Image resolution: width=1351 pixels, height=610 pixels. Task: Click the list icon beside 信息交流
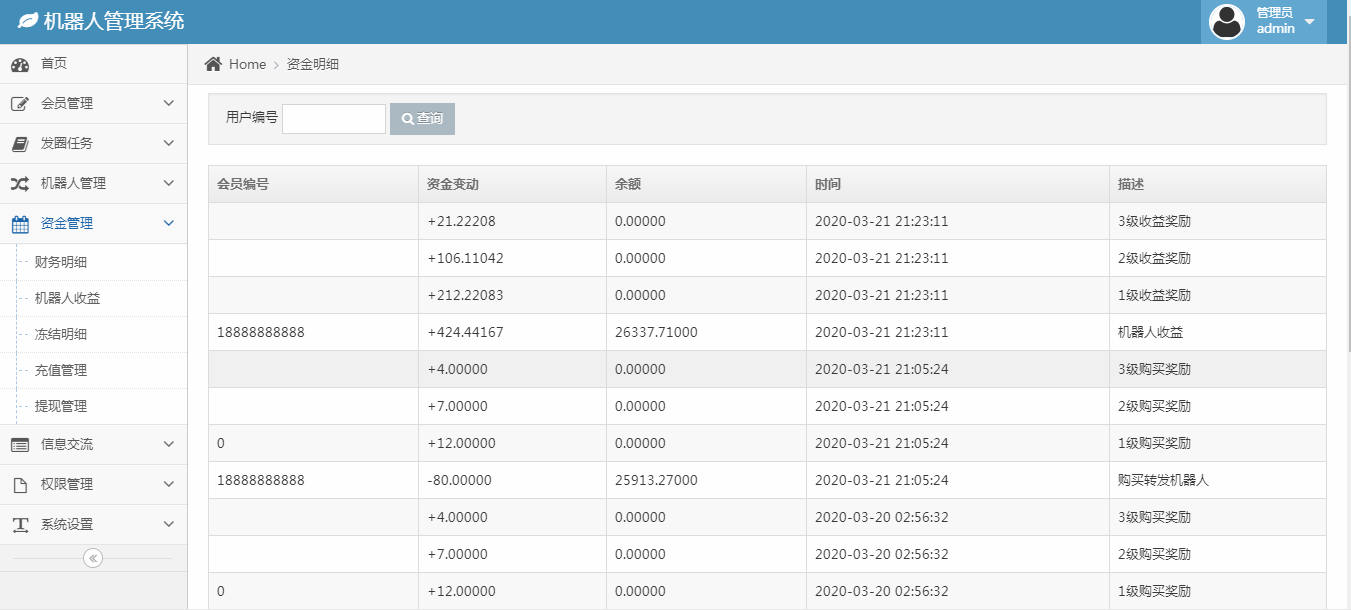pos(20,445)
